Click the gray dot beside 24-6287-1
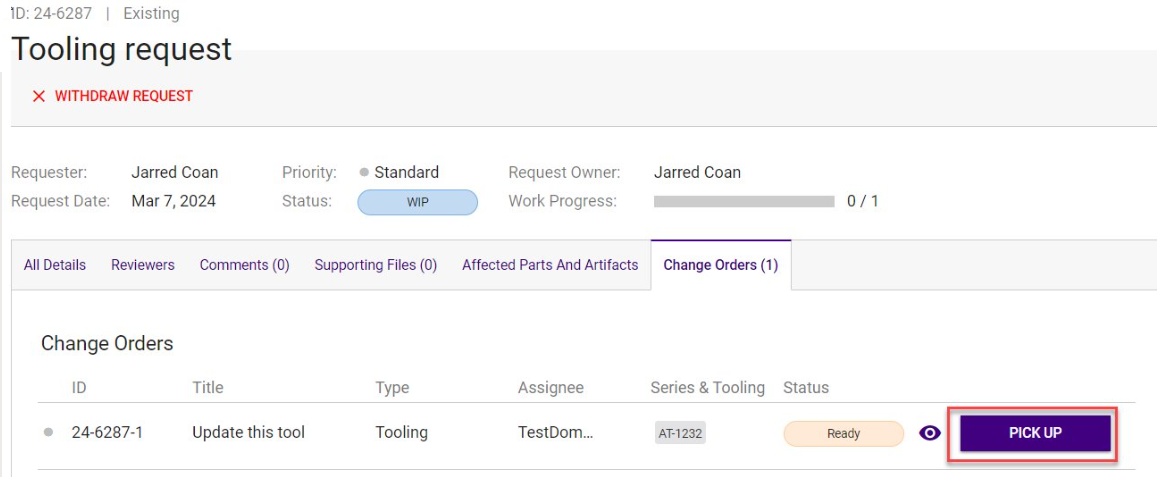The width and height of the screenshot is (1157, 477). 48,433
